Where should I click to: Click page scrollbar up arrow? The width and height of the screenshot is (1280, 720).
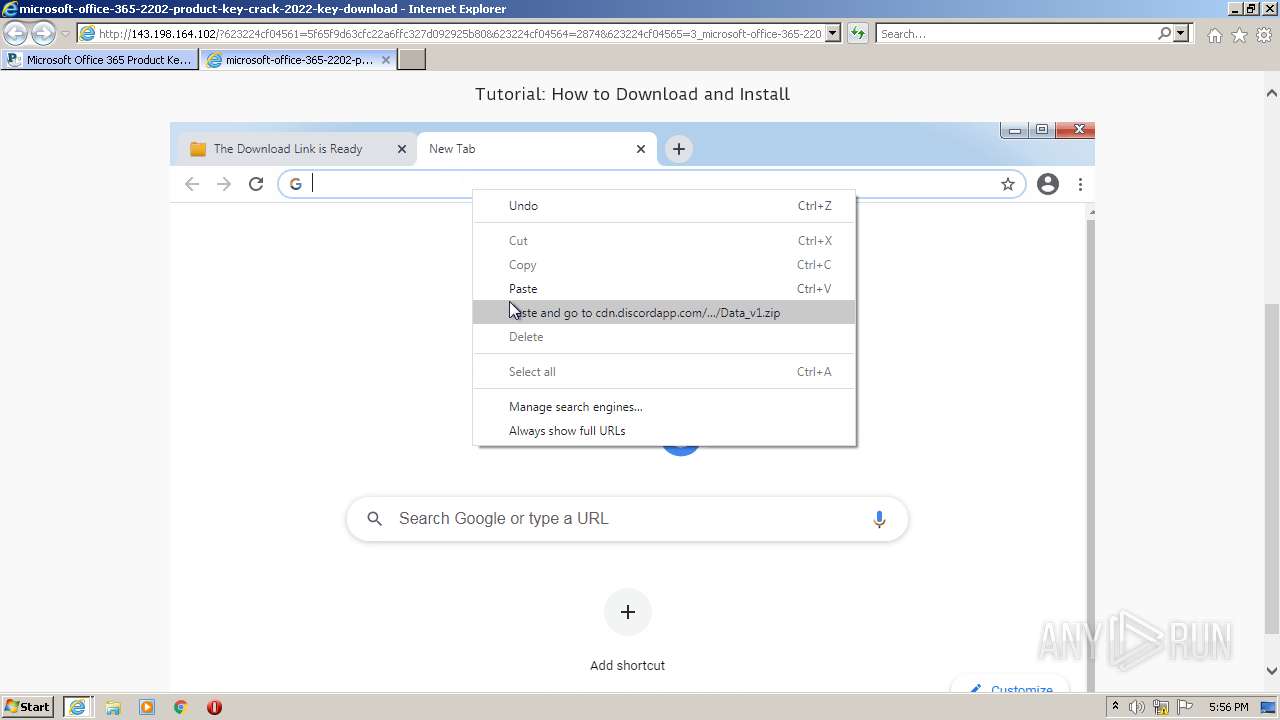point(1272,93)
